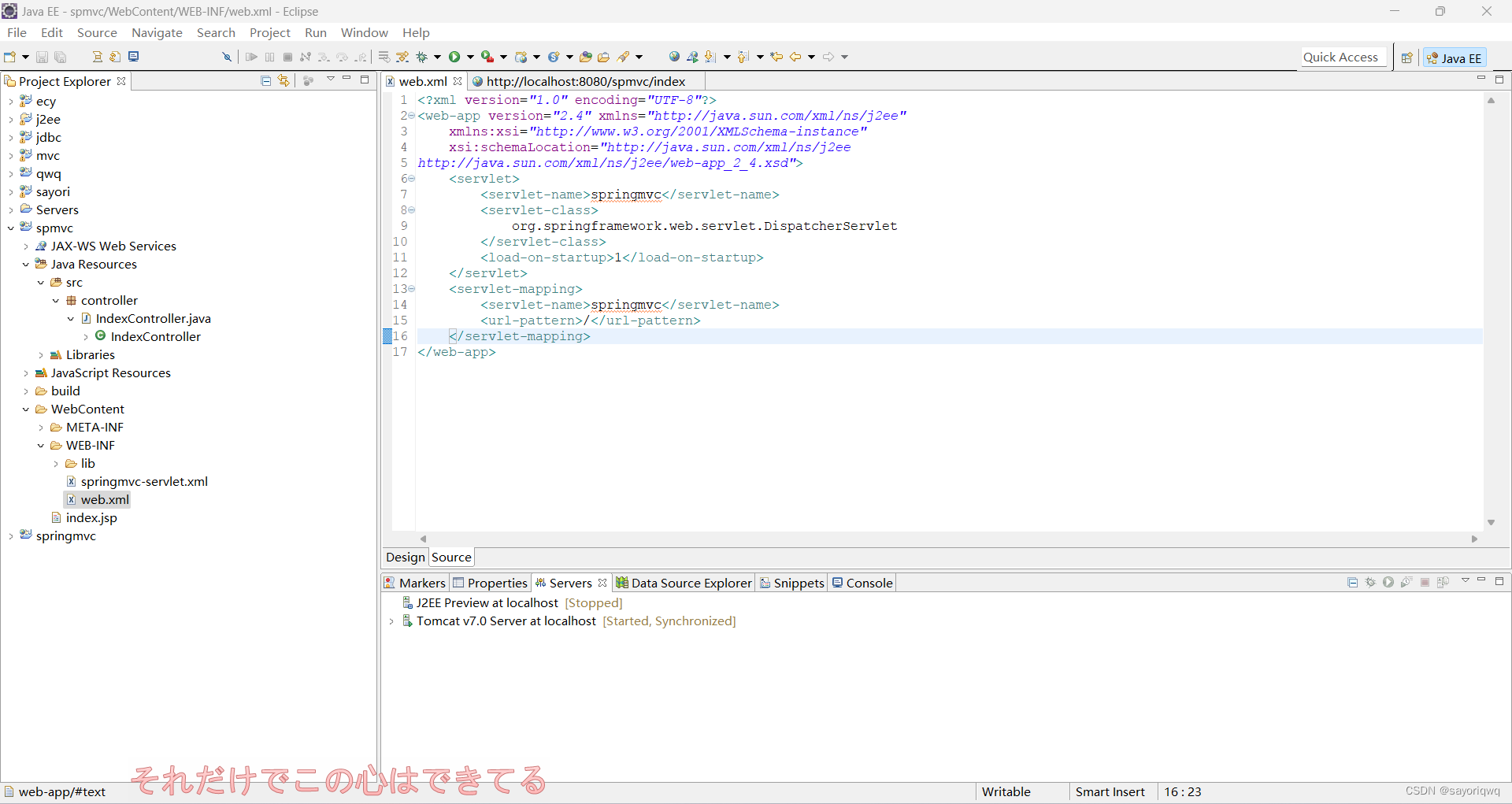Screen dimensions: 1512x804
Task: Click the New Dynamic Web Project icon
Action: [521, 57]
